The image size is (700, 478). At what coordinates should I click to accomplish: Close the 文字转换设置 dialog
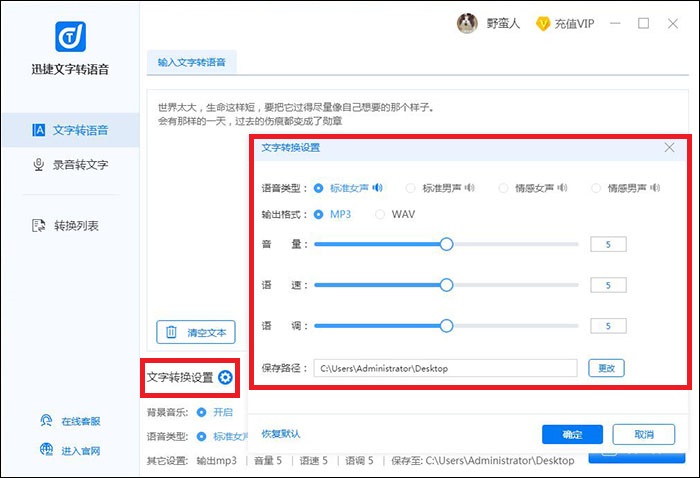[669, 148]
